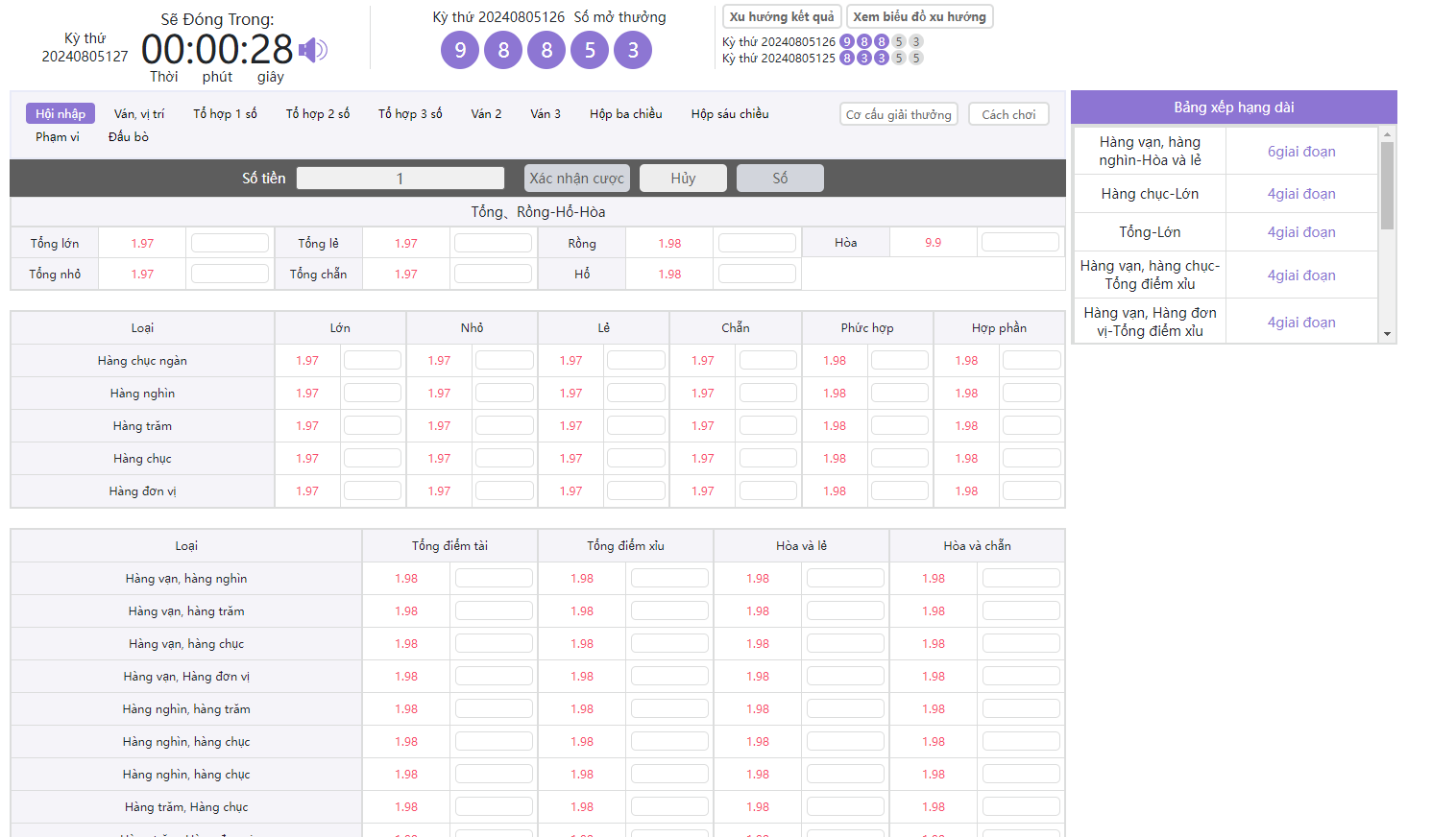Confirm bet with Xác nhận cược

click(x=577, y=178)
